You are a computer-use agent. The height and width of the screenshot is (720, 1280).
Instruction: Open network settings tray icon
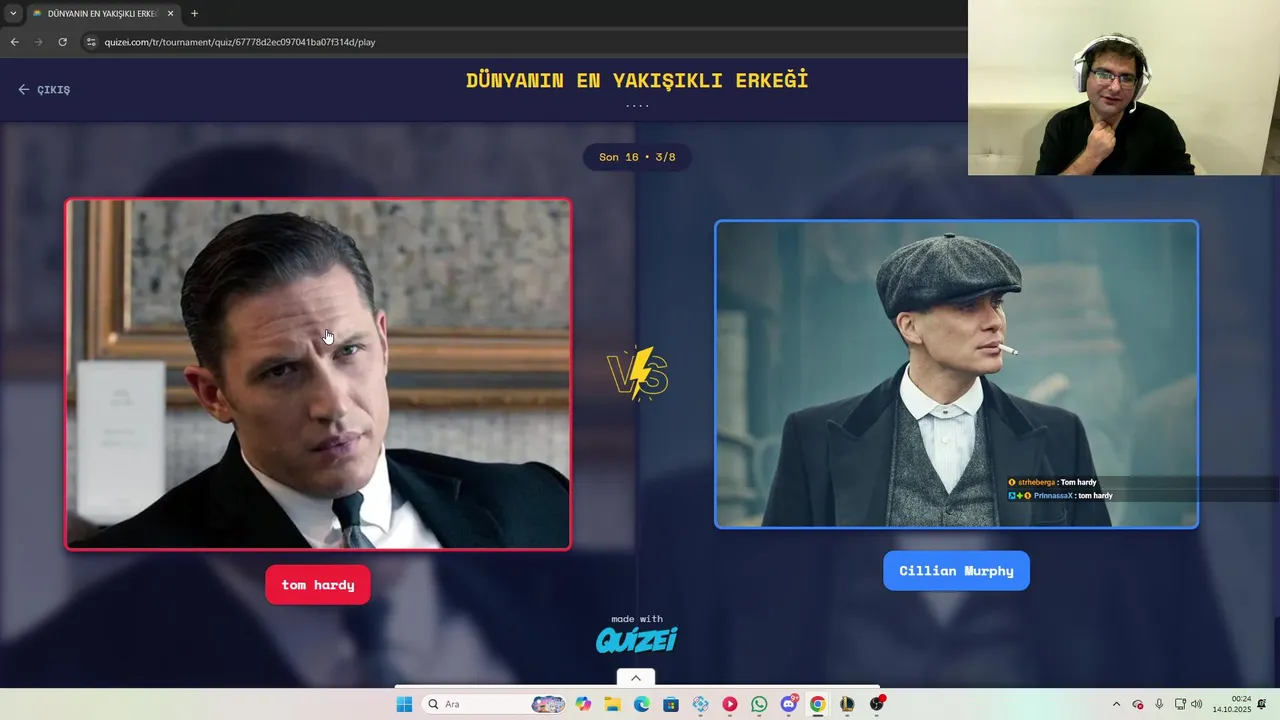pos(1180,704)
